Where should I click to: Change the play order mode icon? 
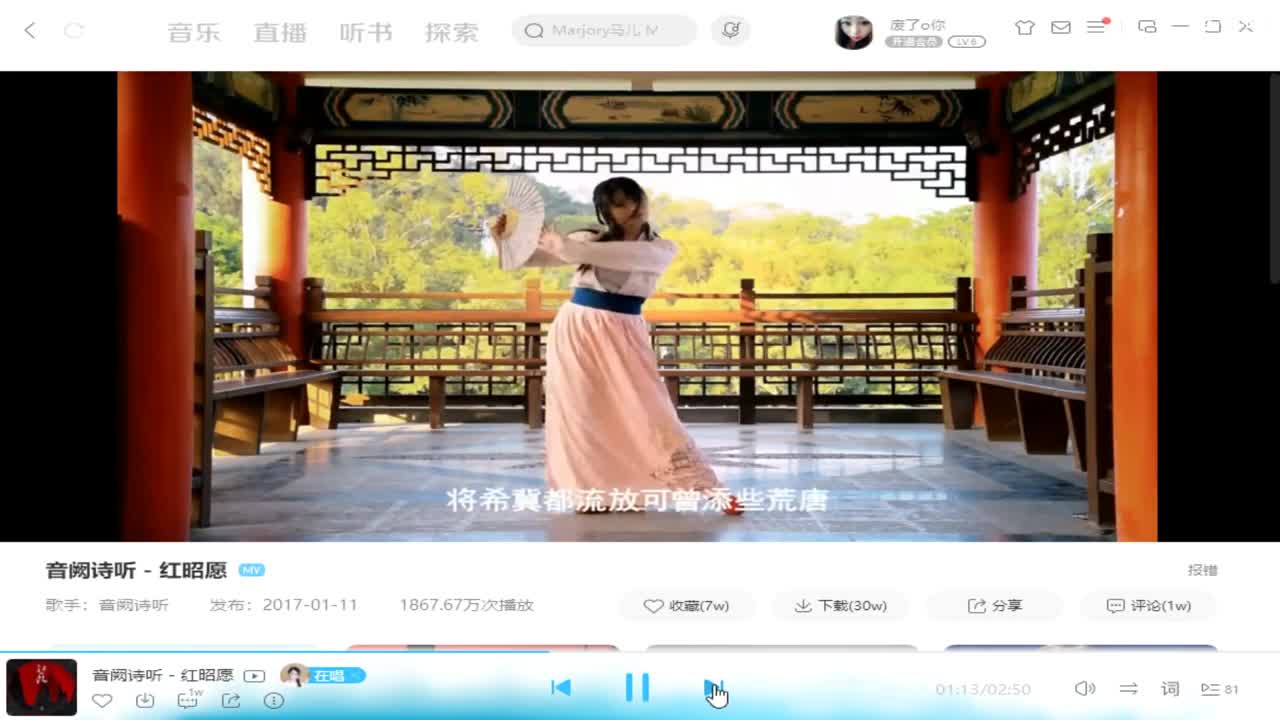pyautogui.click(x=1128, y=688)
